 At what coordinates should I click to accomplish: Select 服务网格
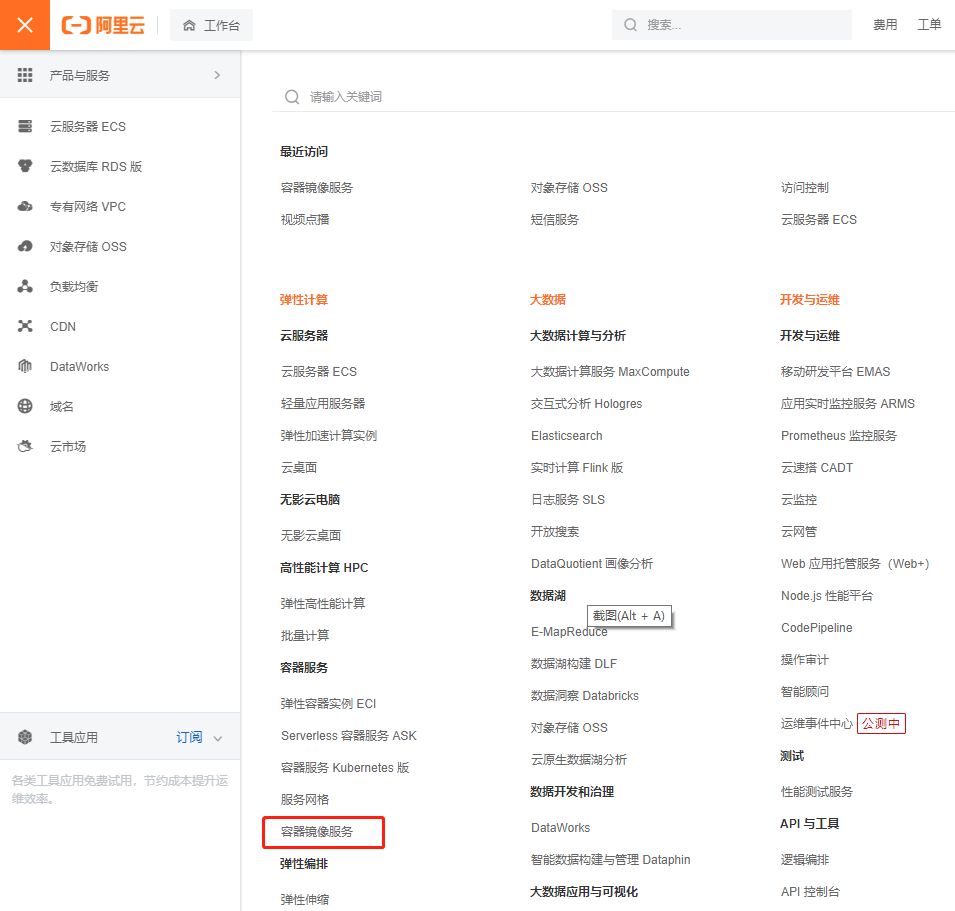[x=305, y=800]
